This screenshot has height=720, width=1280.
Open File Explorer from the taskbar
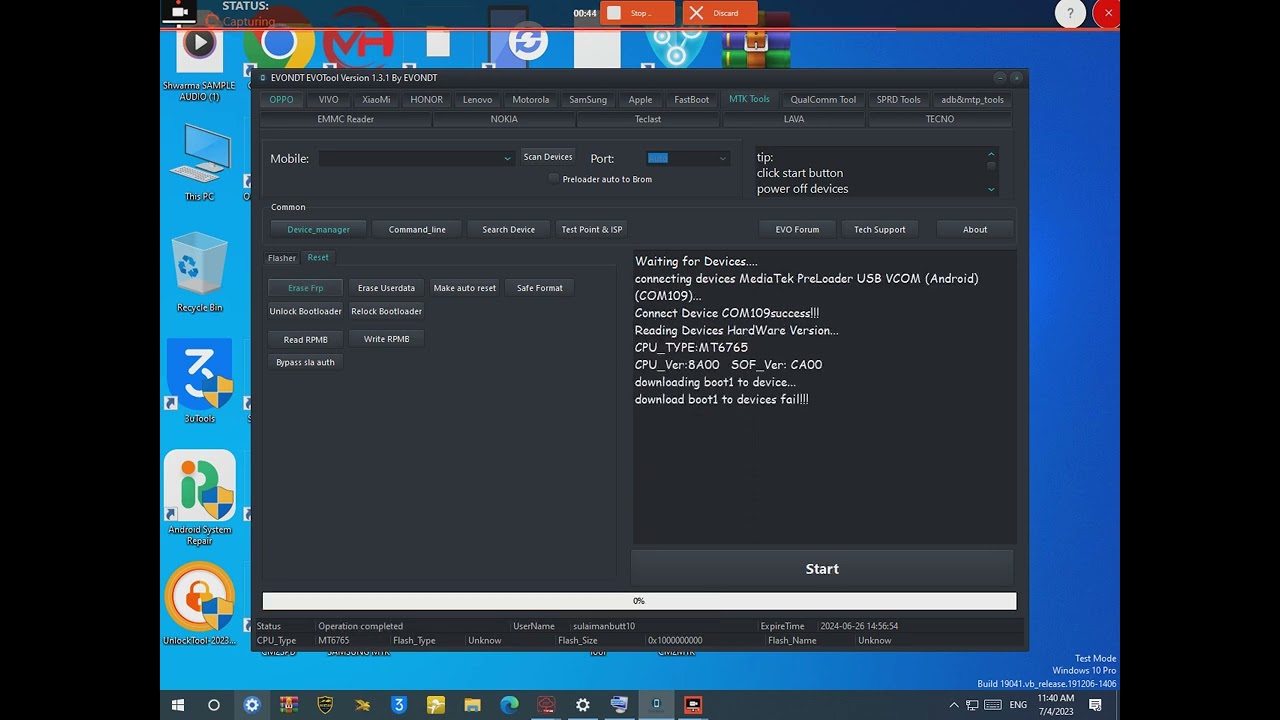[472, 705]
